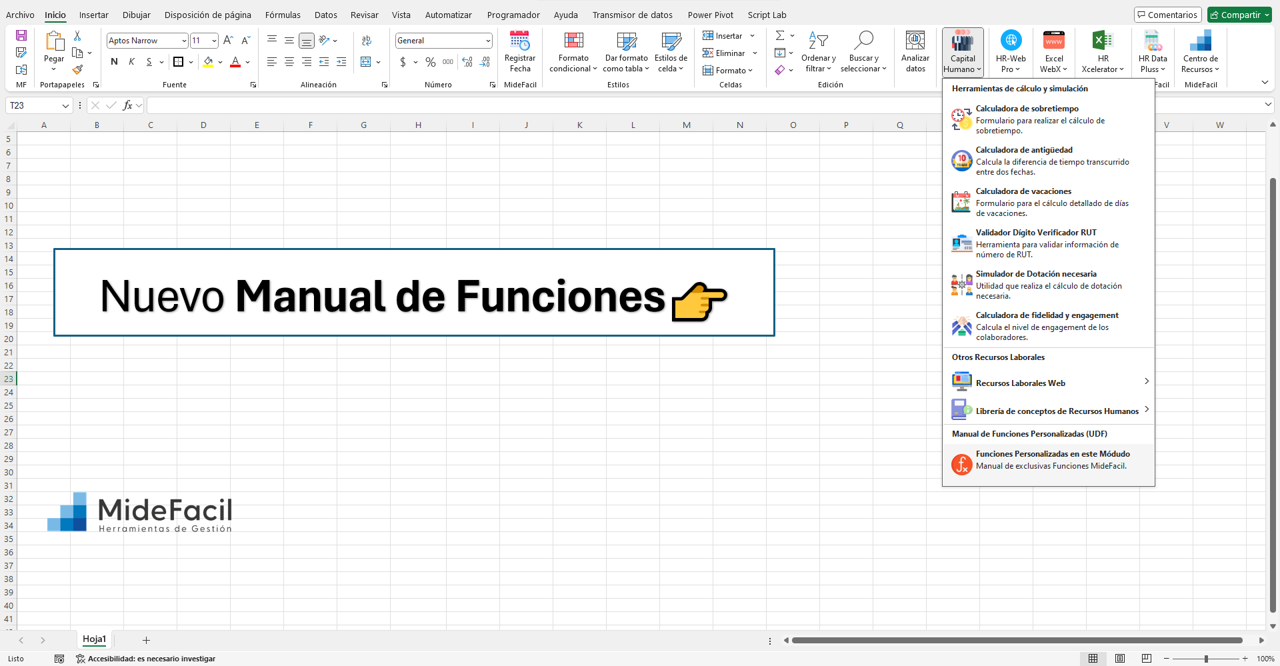Screen dimensions: 1280x666
Task: Toggle italic formatting
Action: 129,61
